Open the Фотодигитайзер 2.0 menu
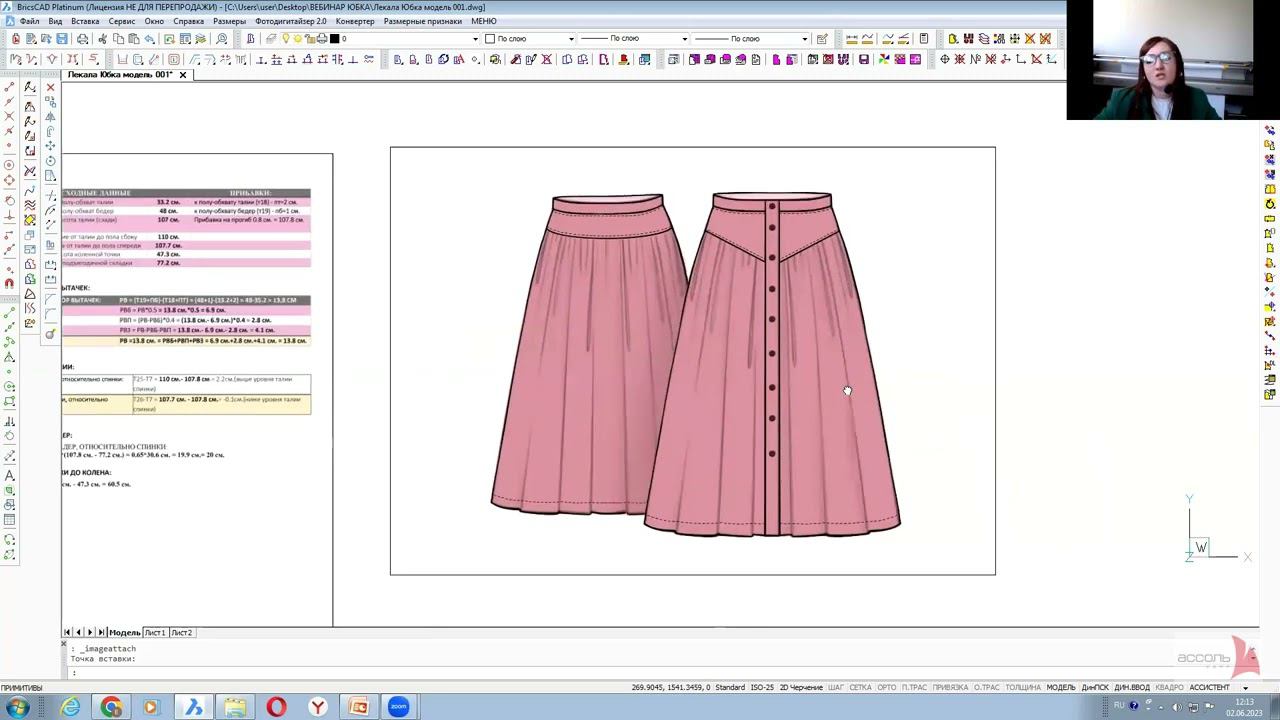 [x=290, y=21]
